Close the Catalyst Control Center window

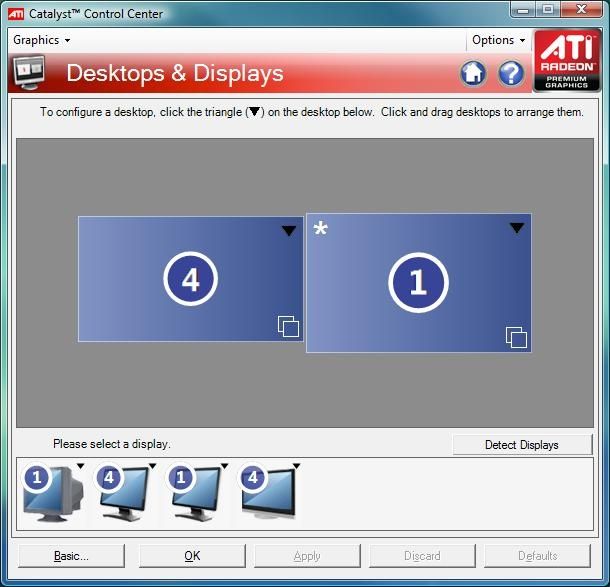581,10
